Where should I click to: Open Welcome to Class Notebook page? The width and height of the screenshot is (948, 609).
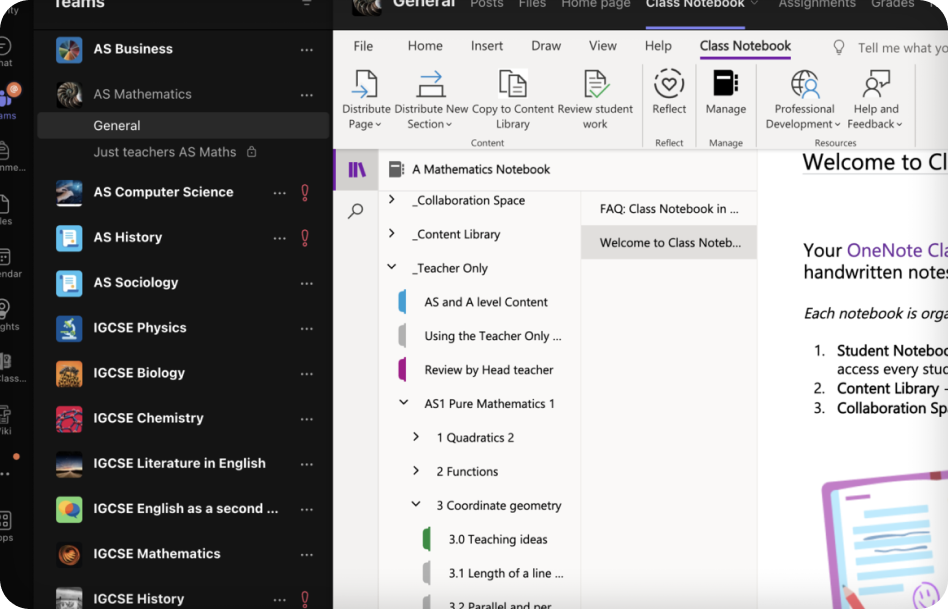click(x=669, y=243)
